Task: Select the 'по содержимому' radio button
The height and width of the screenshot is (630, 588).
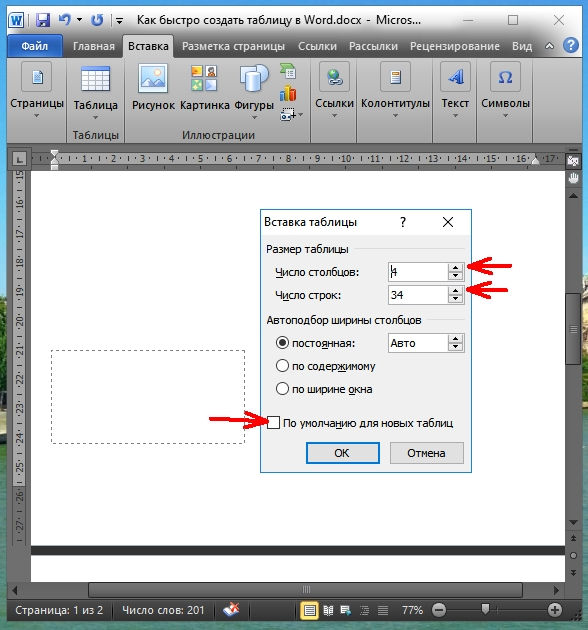Action: [x=282, y=366]
